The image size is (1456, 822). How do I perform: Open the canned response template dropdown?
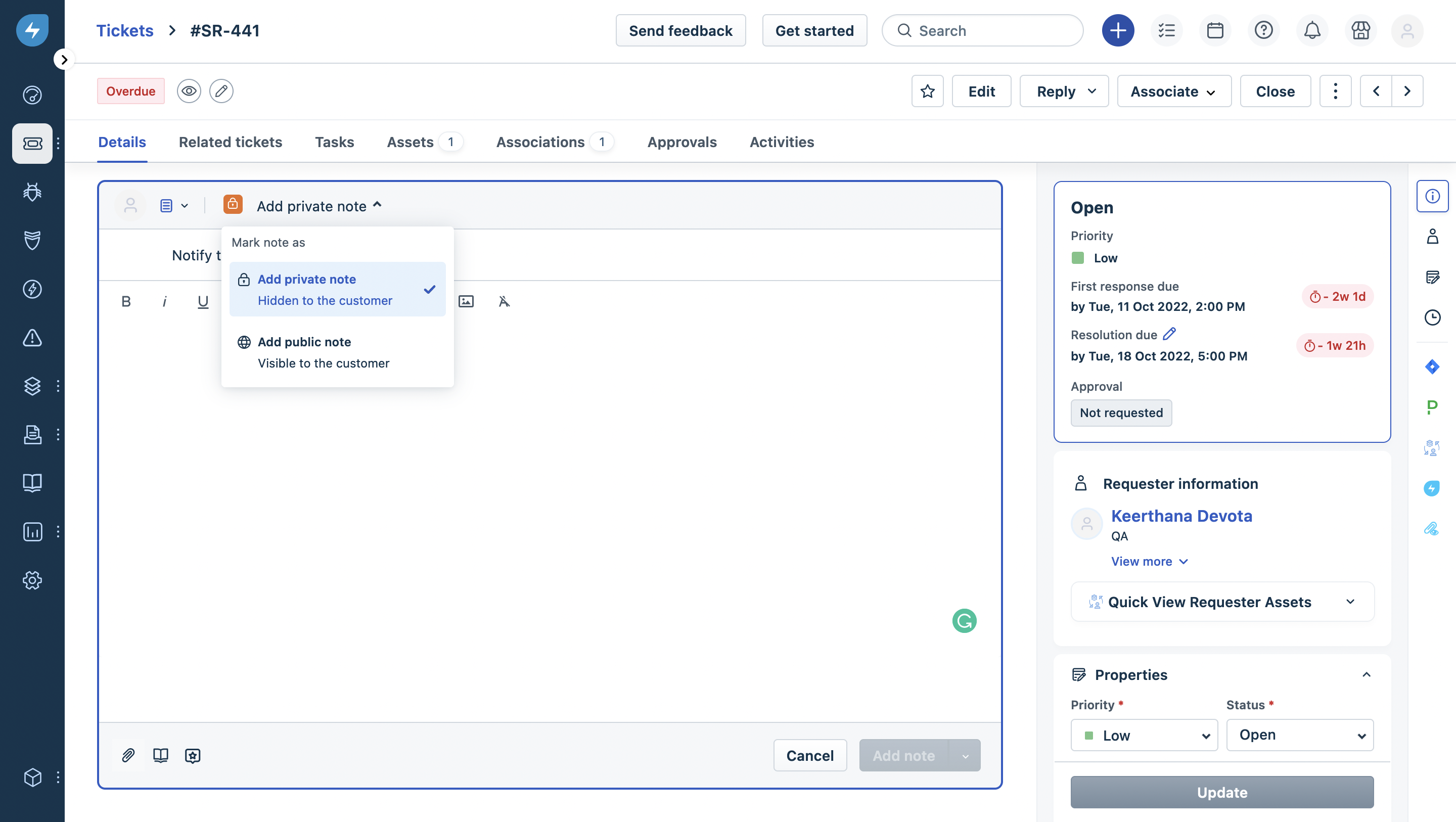point(173,206)
